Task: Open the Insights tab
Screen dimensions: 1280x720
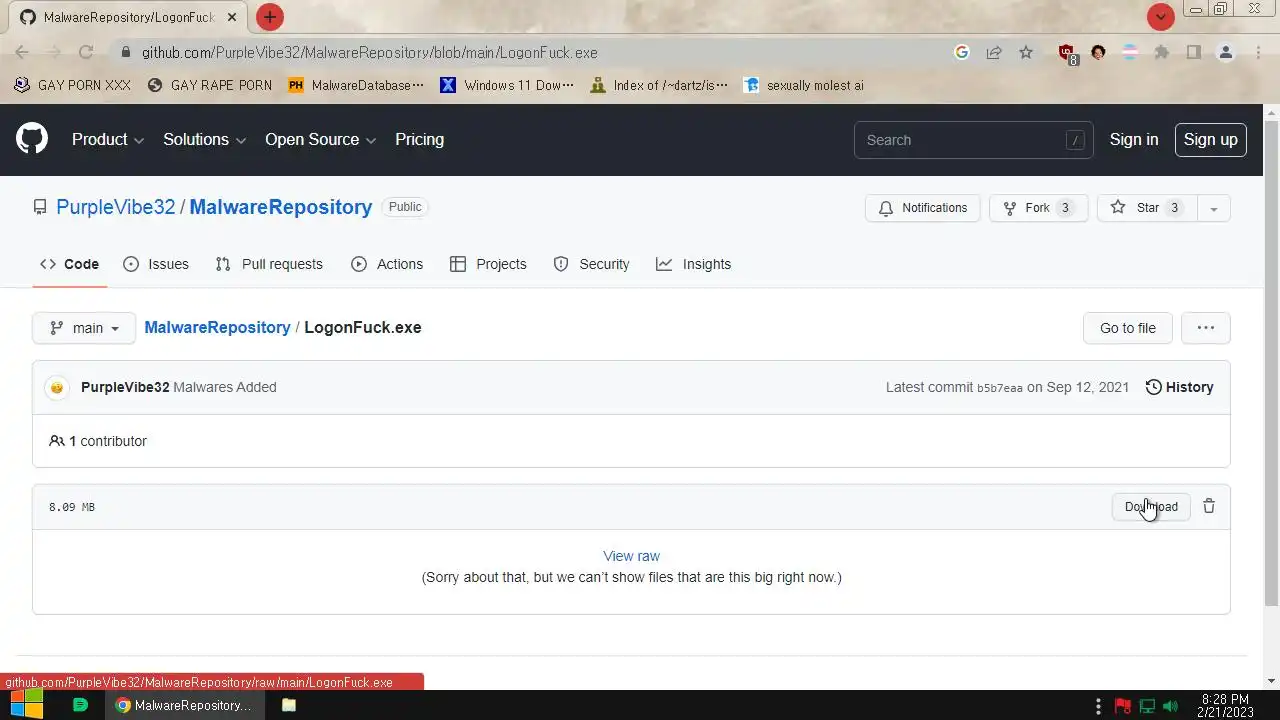Action: 693,264
